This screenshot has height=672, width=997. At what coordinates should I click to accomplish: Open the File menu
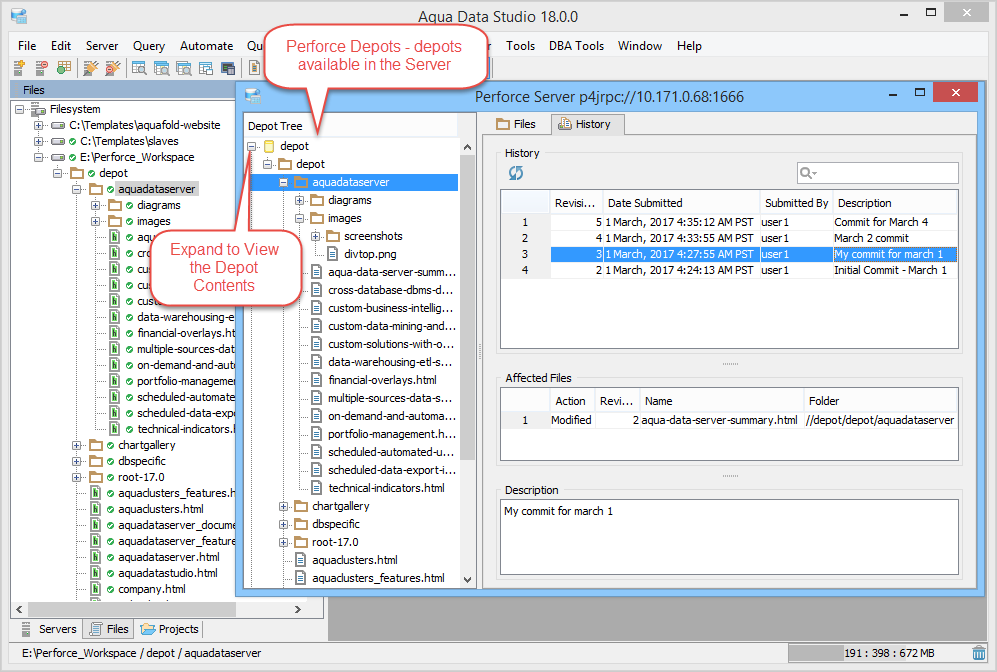pos(27,46)
